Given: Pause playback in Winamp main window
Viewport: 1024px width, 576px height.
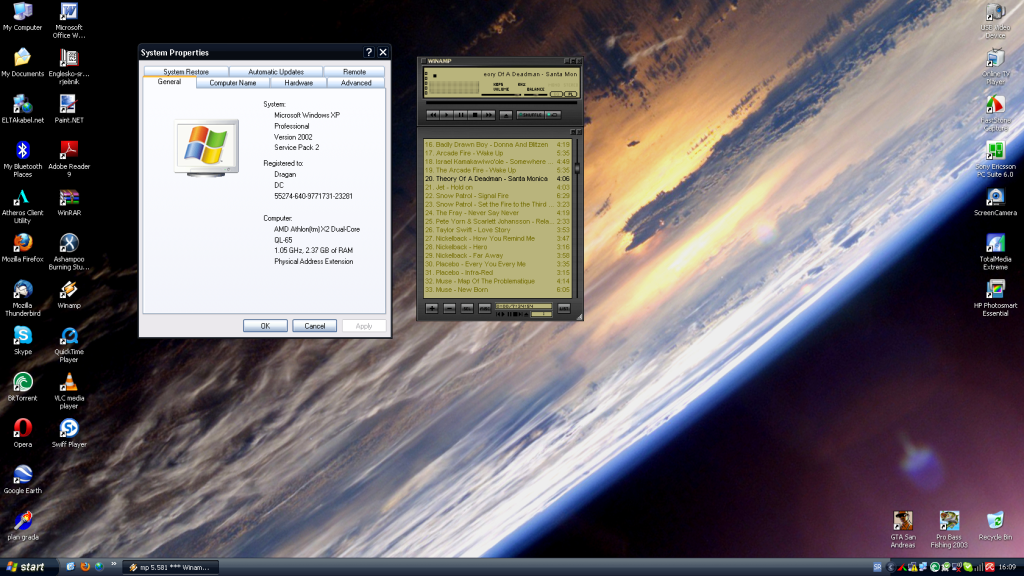Looking at the screenshot, I should point(460,115).
